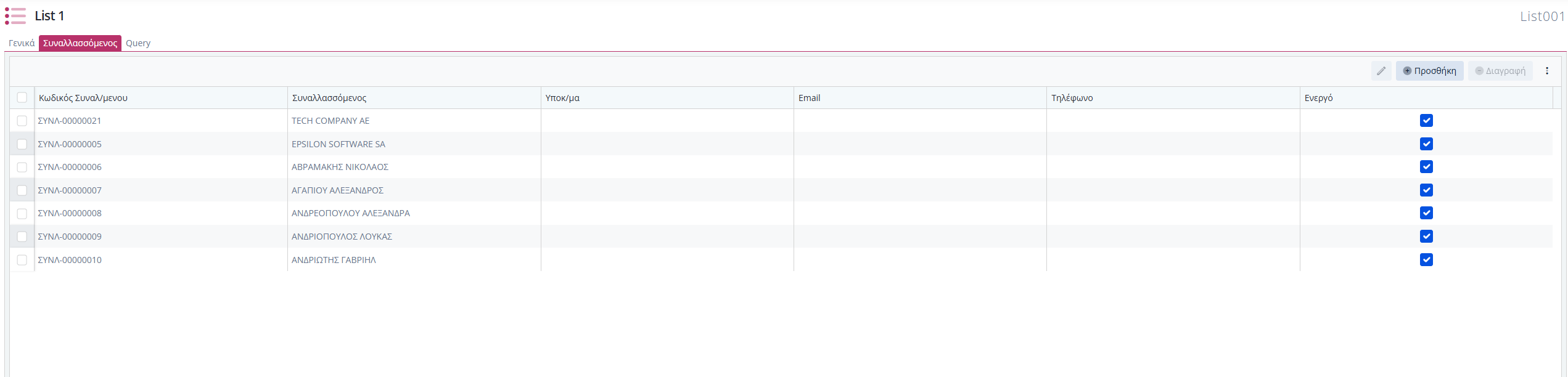The image size is (1568, 377).
Task: Click the pencil edit icon in toolbar
Action: click(x=1381, y=71)
